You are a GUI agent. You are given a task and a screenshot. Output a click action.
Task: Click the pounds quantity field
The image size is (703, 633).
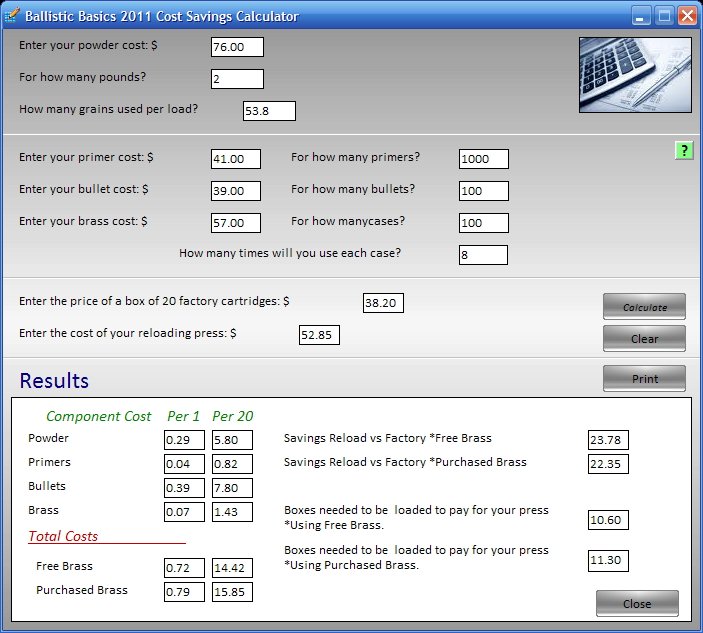(237, 79)
